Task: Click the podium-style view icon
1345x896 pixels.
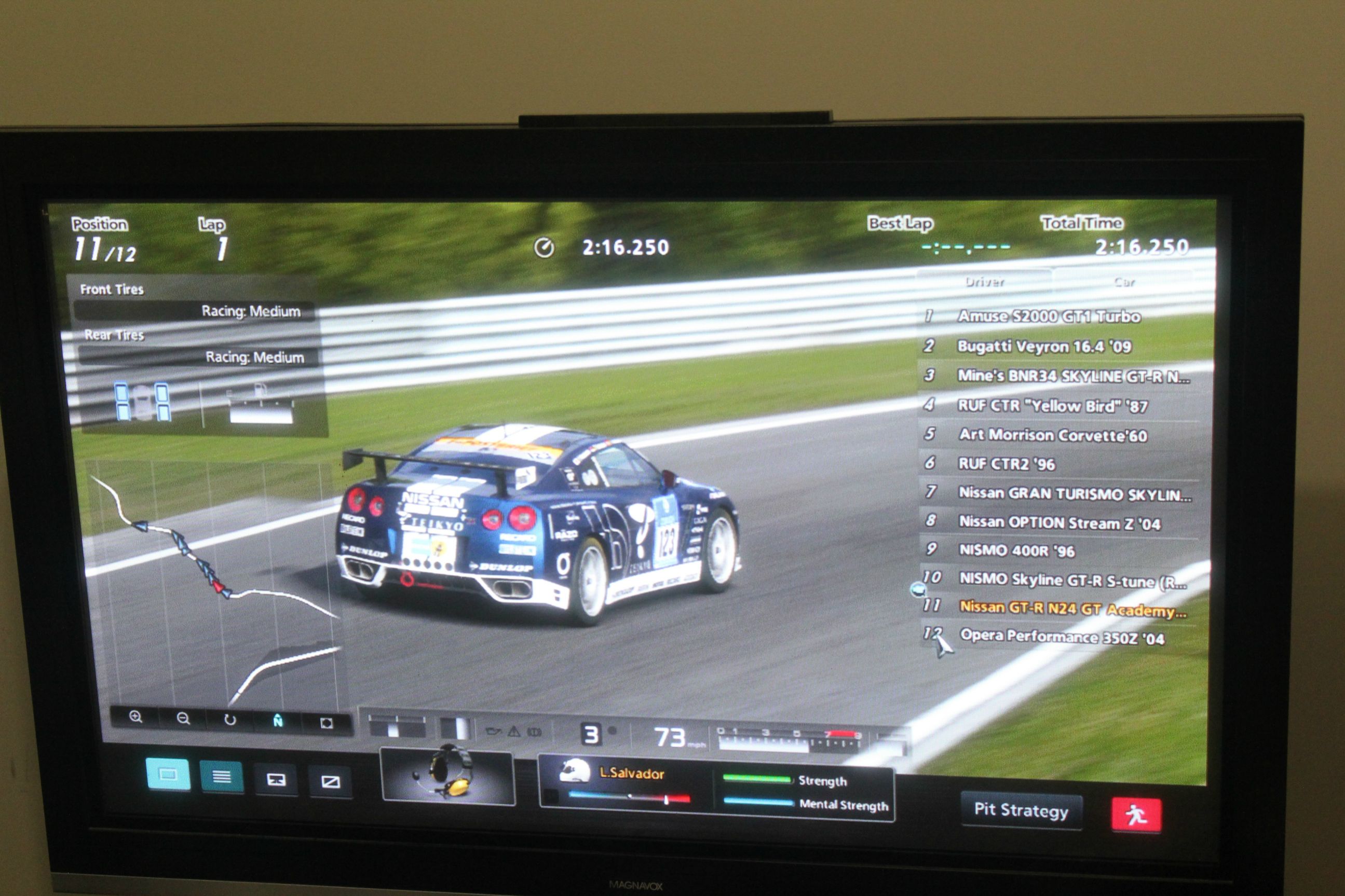Action: [276, 779]
